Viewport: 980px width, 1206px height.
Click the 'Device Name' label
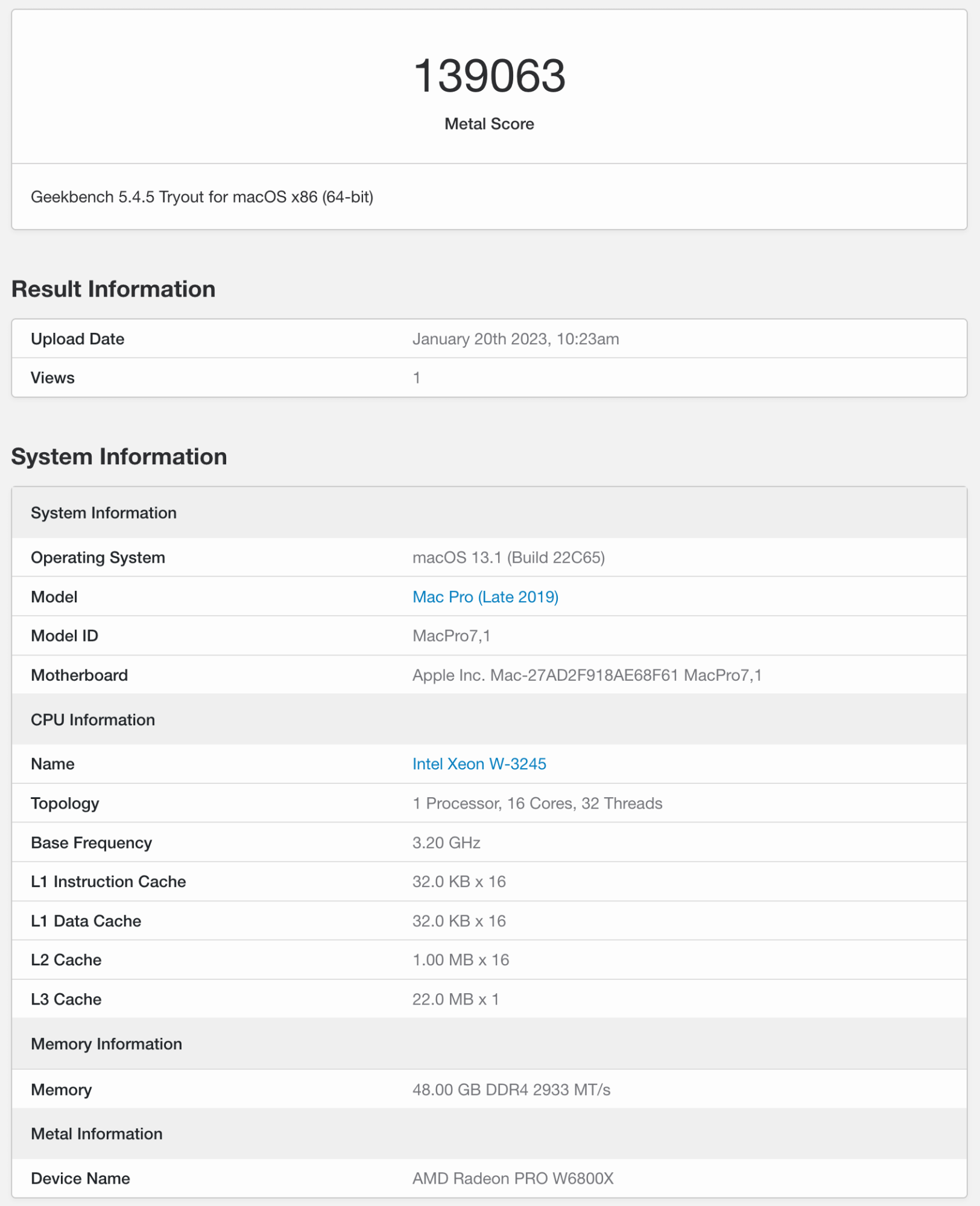(81, 1178)
